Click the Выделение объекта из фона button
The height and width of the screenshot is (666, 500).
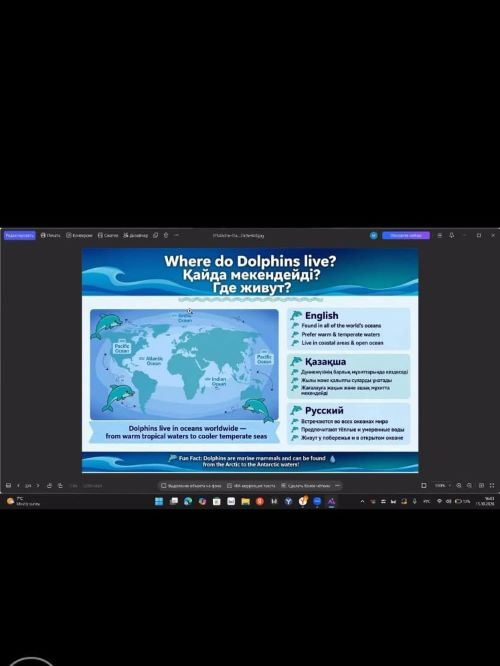[192, 485]
